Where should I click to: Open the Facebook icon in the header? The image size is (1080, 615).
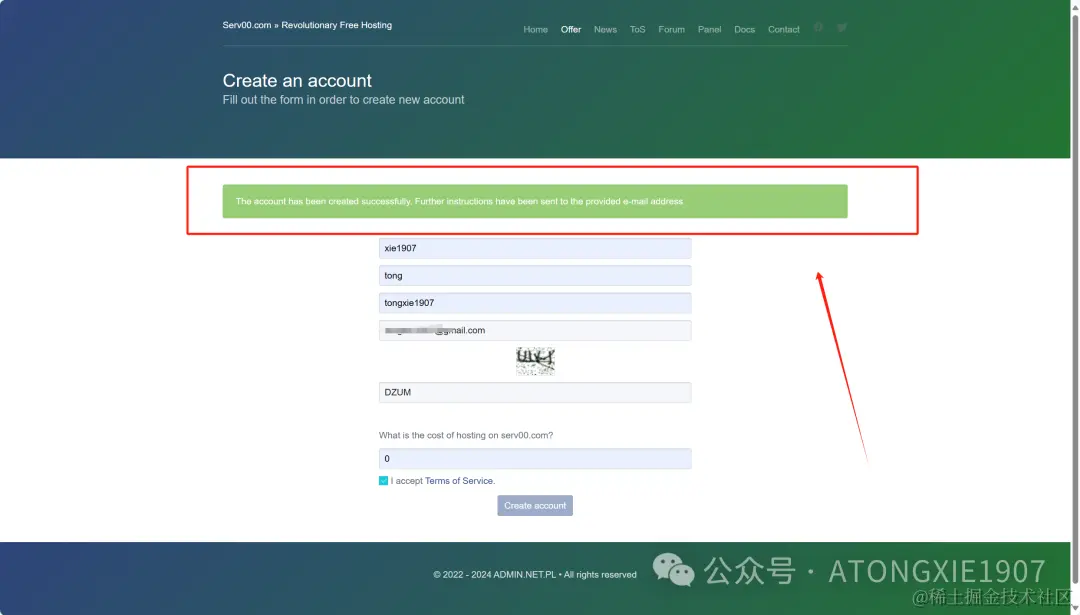point(818,28)
